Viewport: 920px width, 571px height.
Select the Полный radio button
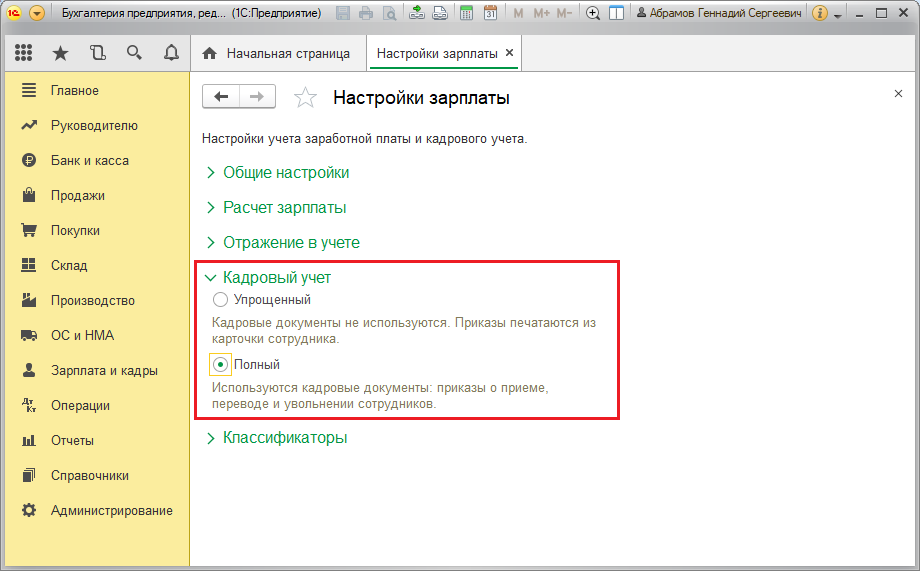pos(220,364)
